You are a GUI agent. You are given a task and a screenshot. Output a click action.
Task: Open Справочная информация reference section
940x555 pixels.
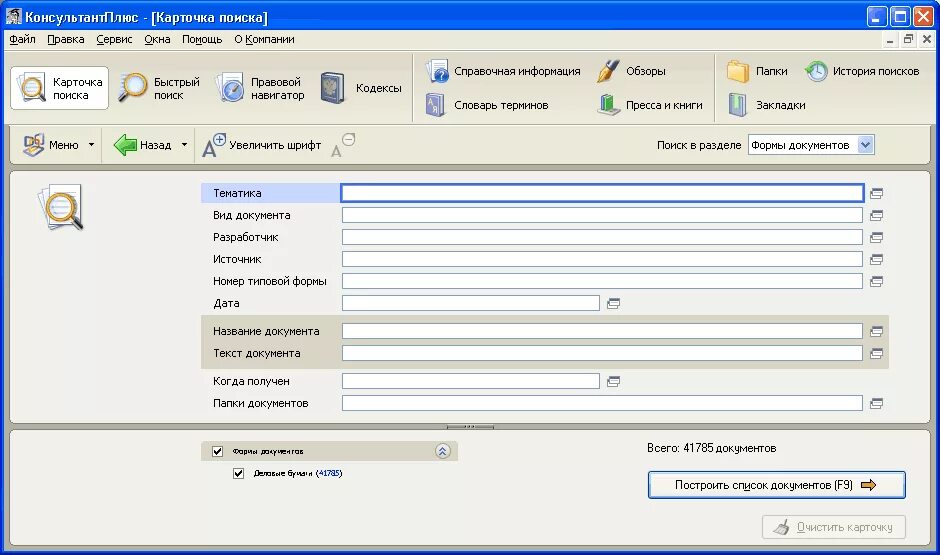(x=503, y=71)
